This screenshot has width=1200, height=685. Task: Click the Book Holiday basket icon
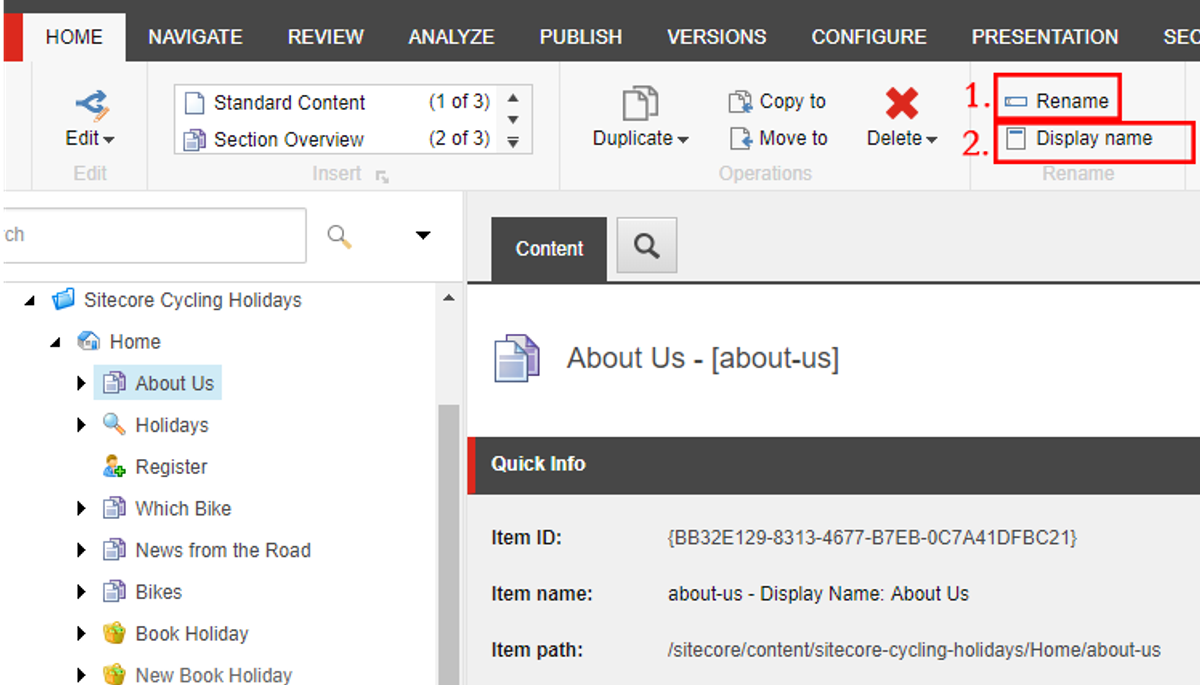(115, 633)
